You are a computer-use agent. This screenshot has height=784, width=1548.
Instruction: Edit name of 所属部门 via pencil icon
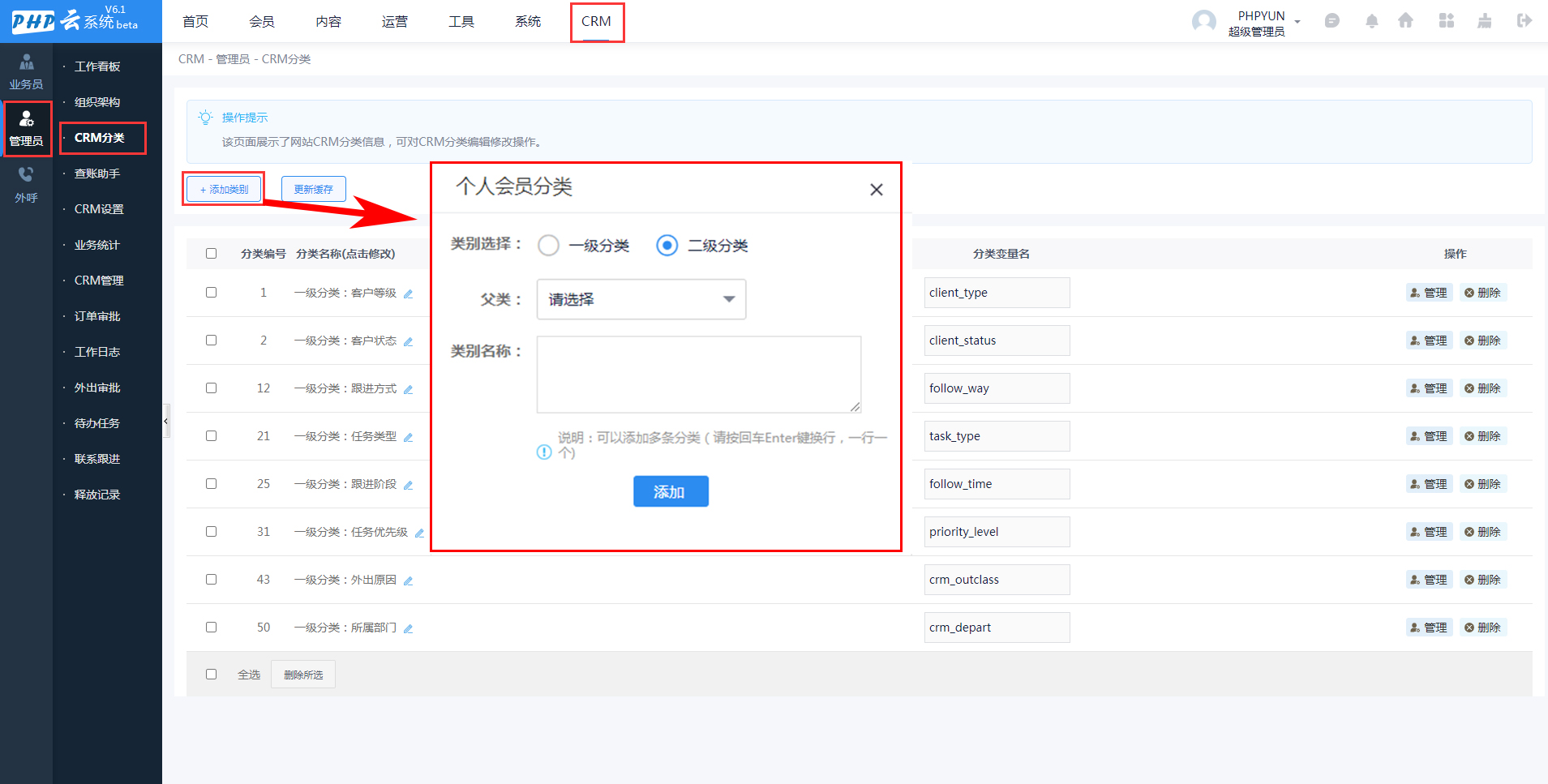click(408, 628)
